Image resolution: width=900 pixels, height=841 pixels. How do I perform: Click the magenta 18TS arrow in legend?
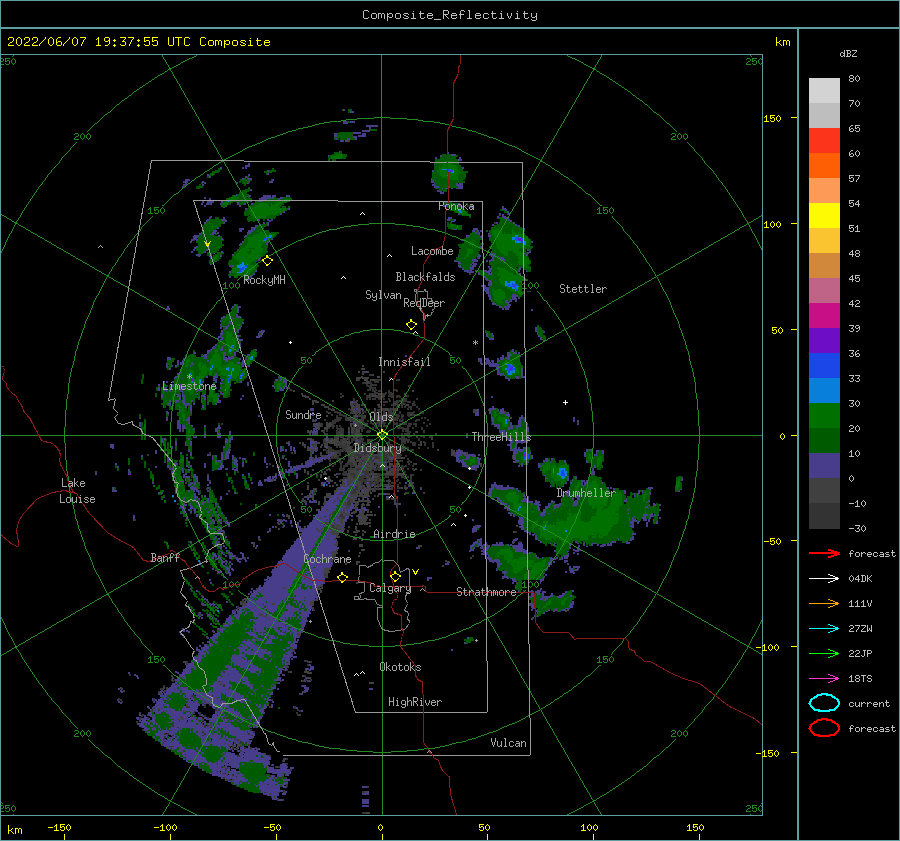pyautogui.click(x=824, y=679)
